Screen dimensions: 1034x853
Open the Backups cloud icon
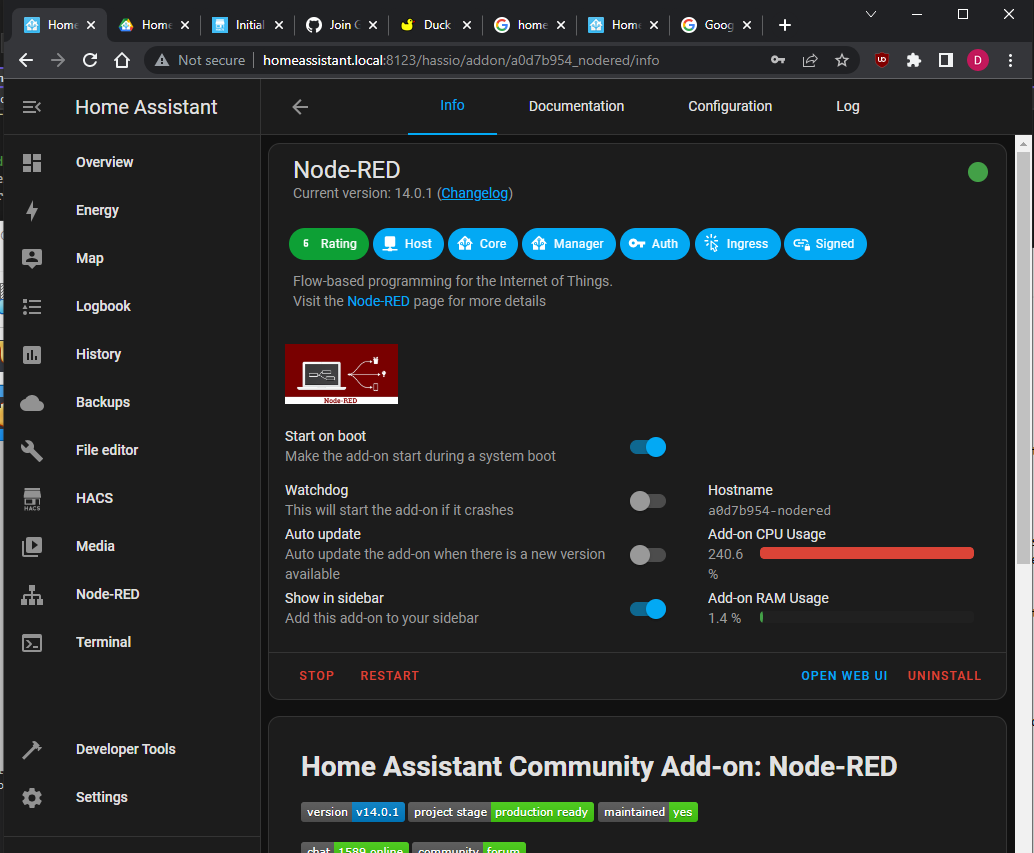click(32, 403)
